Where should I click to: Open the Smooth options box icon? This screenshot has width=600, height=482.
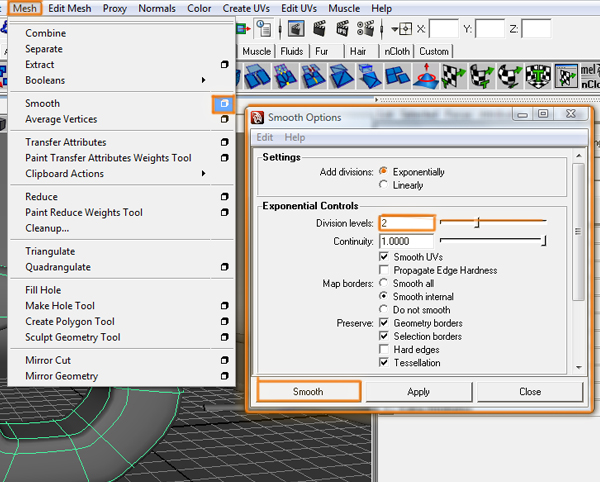pyautogui.click(x=223, y=103)
